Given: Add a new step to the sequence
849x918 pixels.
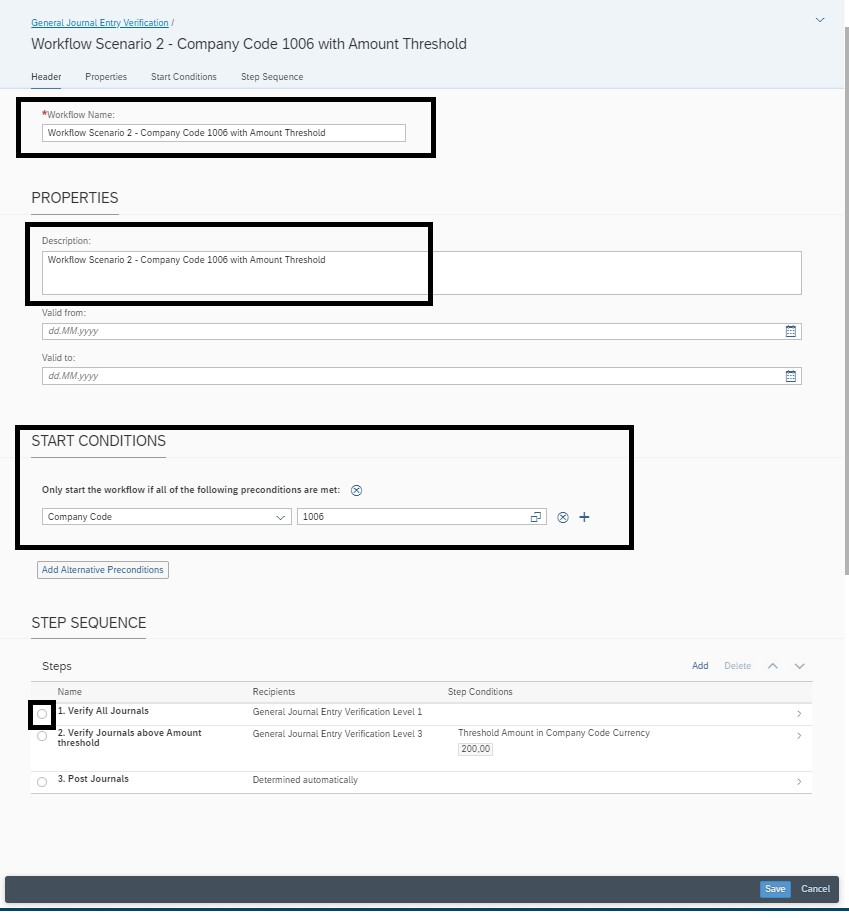Looking at the screenshot, I should pos(700,666).
